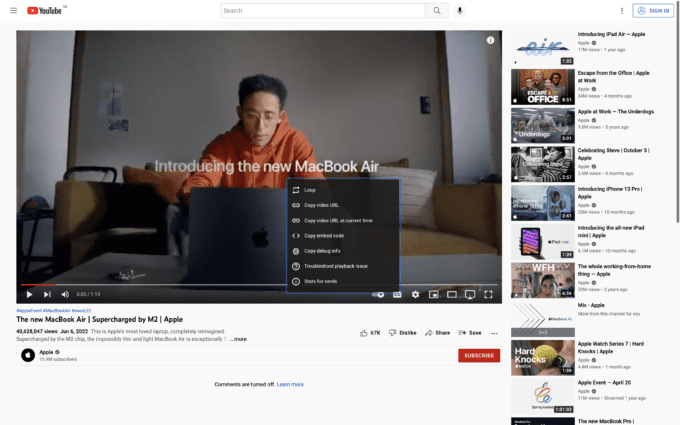The width and height of the screenshot is (680, 425).
Task: Click title 'Introducing iPad Air — Apple'
Action: (611, 34)
